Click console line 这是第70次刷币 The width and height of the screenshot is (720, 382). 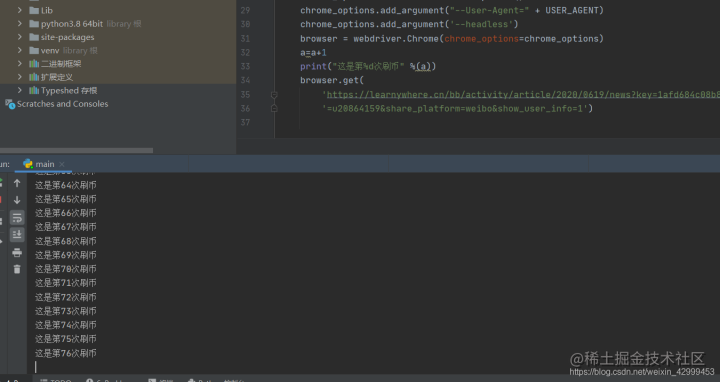(x=66, y=269)
